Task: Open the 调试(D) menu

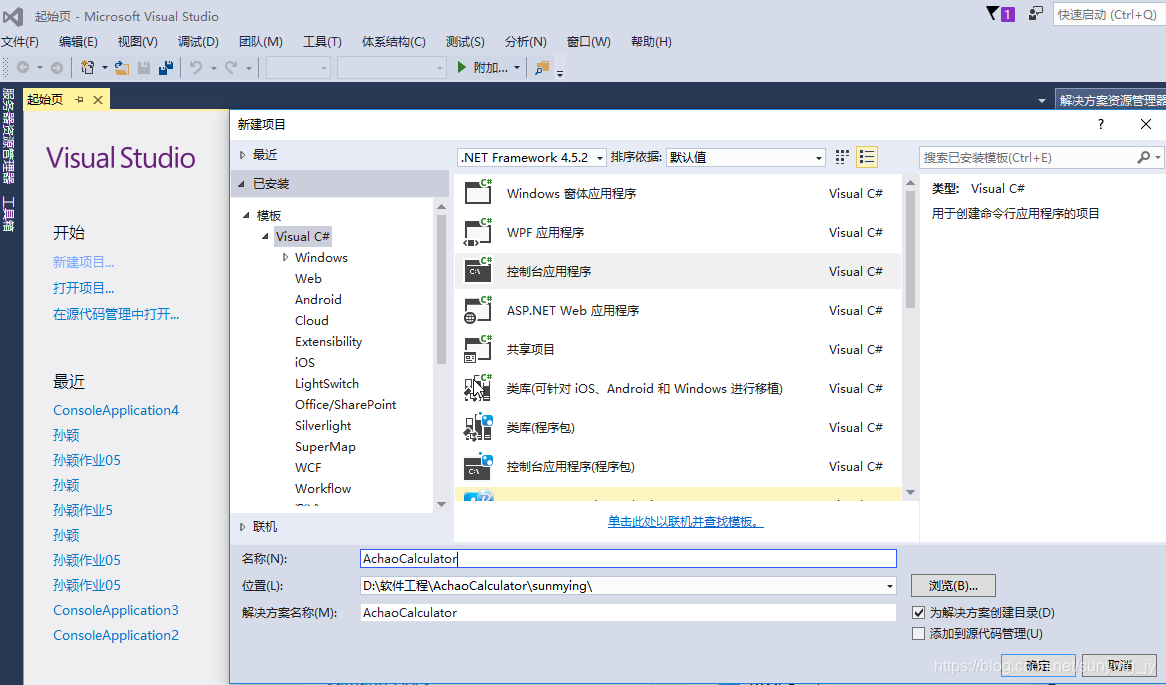Action: 198,42
